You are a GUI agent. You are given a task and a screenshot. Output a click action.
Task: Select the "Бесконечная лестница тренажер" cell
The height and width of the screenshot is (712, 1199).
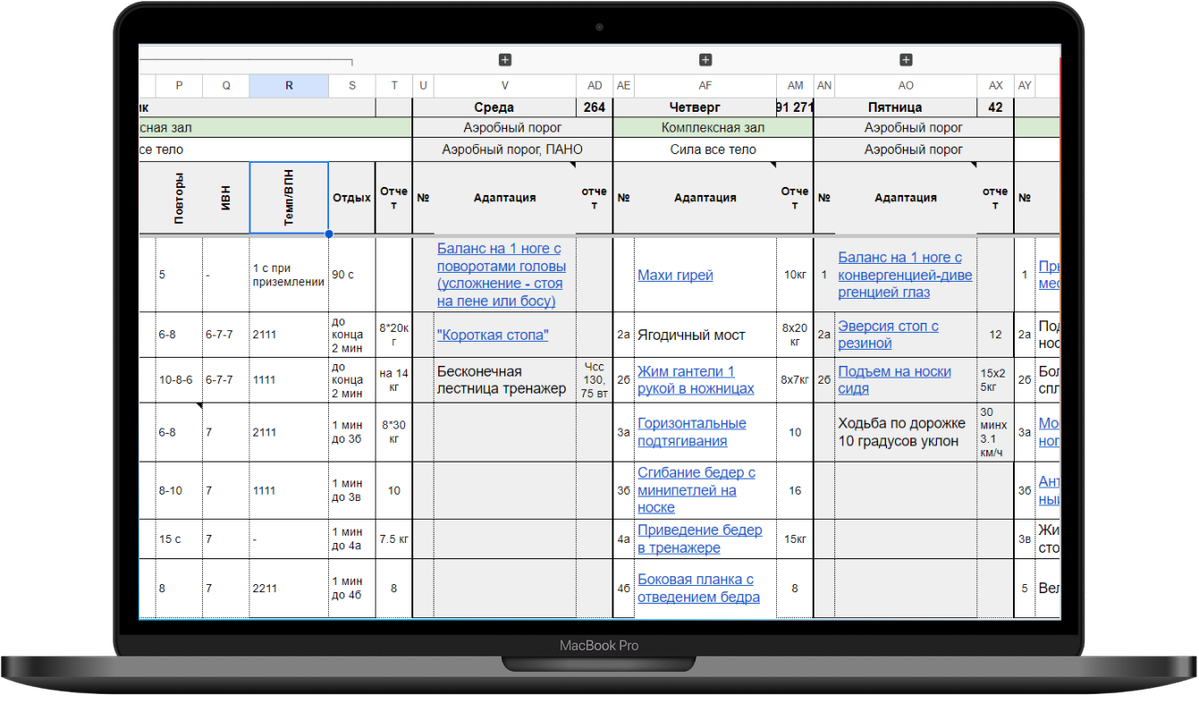pyautogui.click(x=501, y=380)
